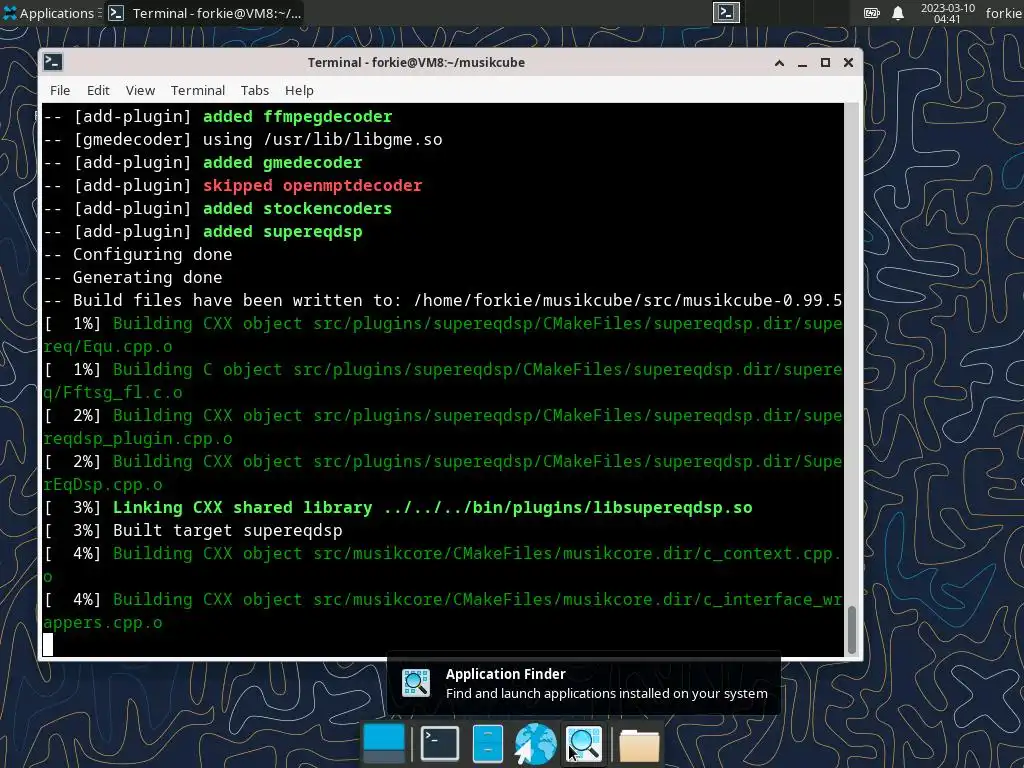The height and width of the screenshot is (768, 1024).
Task: Open Application Finder magnifier icon in dock
Action: coord(584,743)
